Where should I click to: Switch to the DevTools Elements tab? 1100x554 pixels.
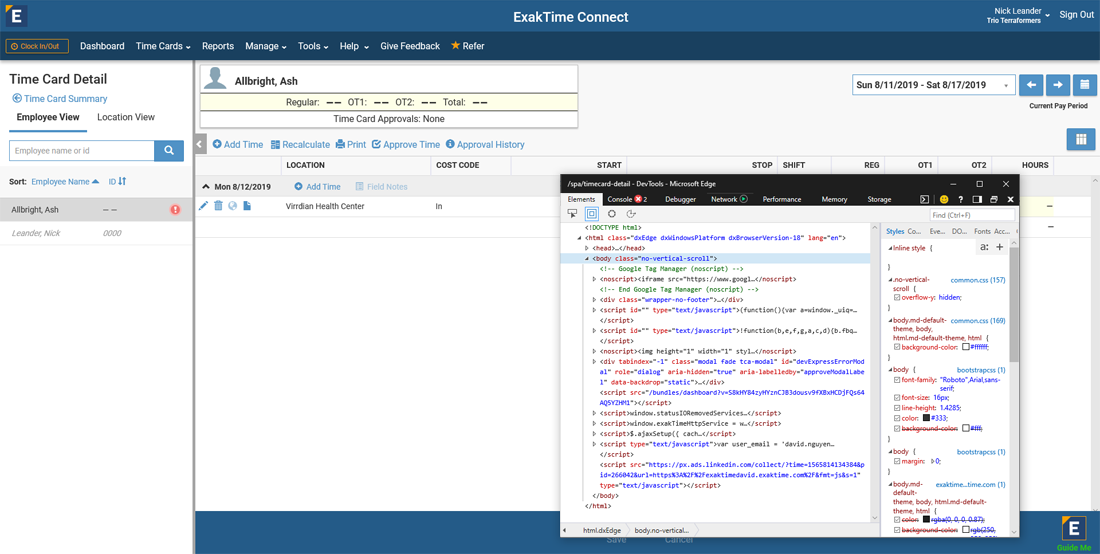click(x=581, y=199)
